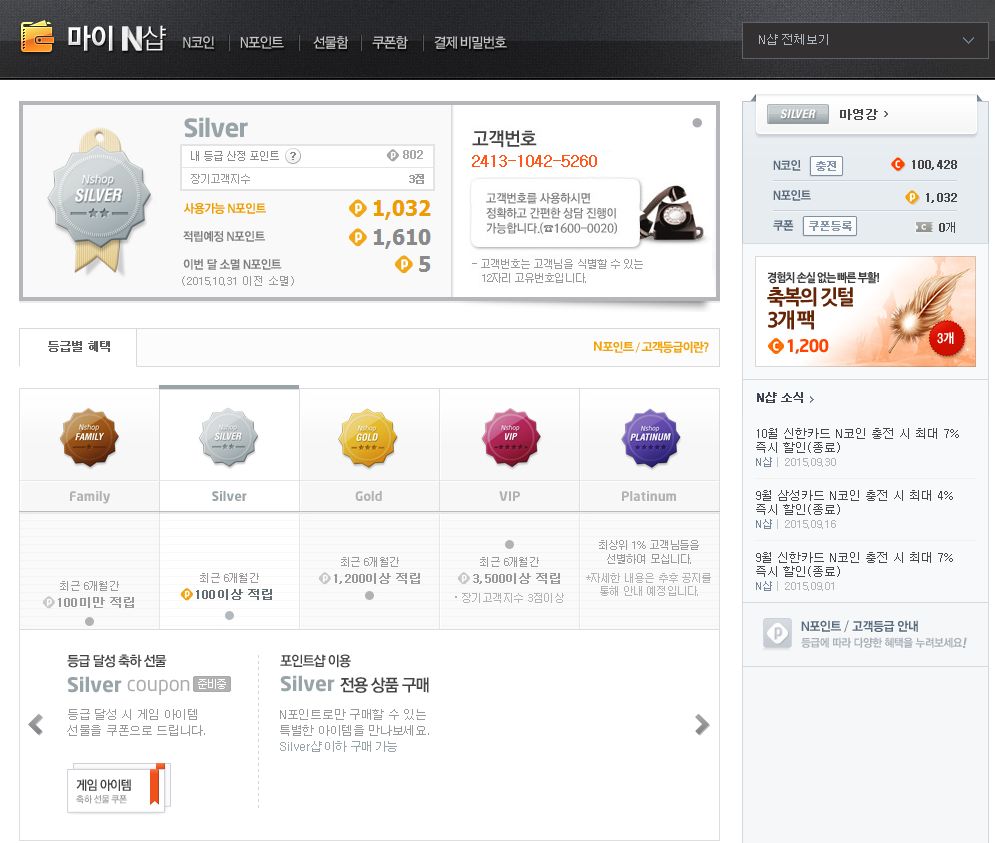The image size is (995, 843).
Task: Open the N포인트/고객등급이란? link
Action: [x=650, y=348]
